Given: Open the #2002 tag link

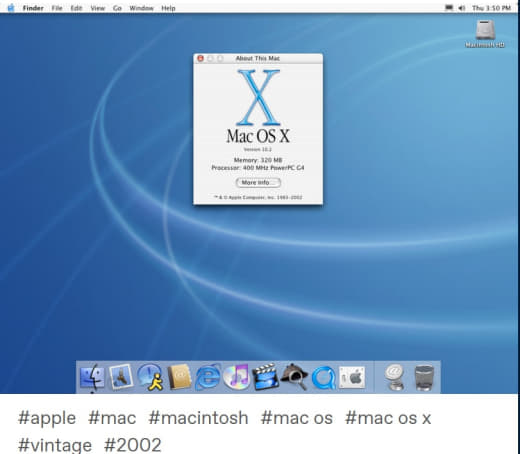Looking at the screenshot, I should tap(133, 445).
